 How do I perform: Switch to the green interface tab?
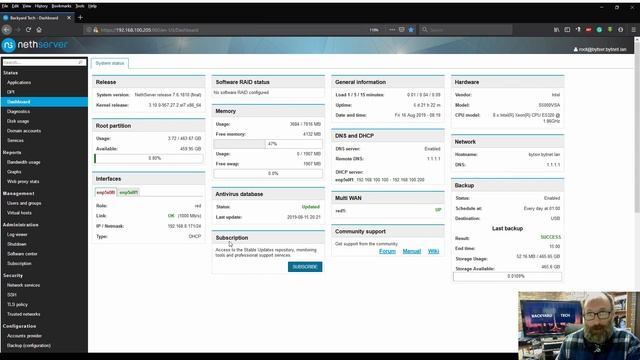point(129,192)
